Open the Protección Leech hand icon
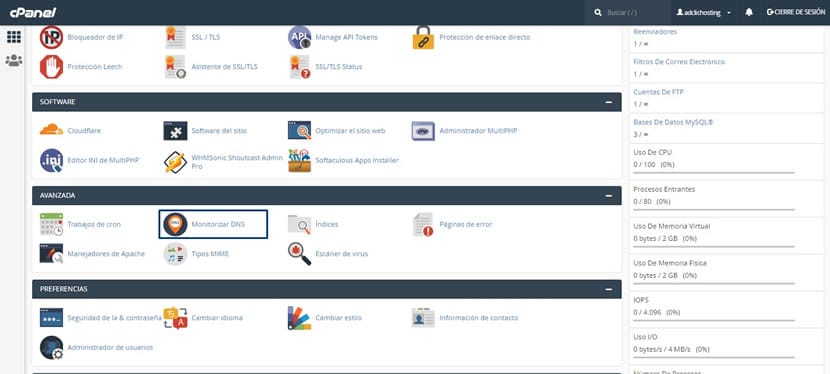 [51, 67]
